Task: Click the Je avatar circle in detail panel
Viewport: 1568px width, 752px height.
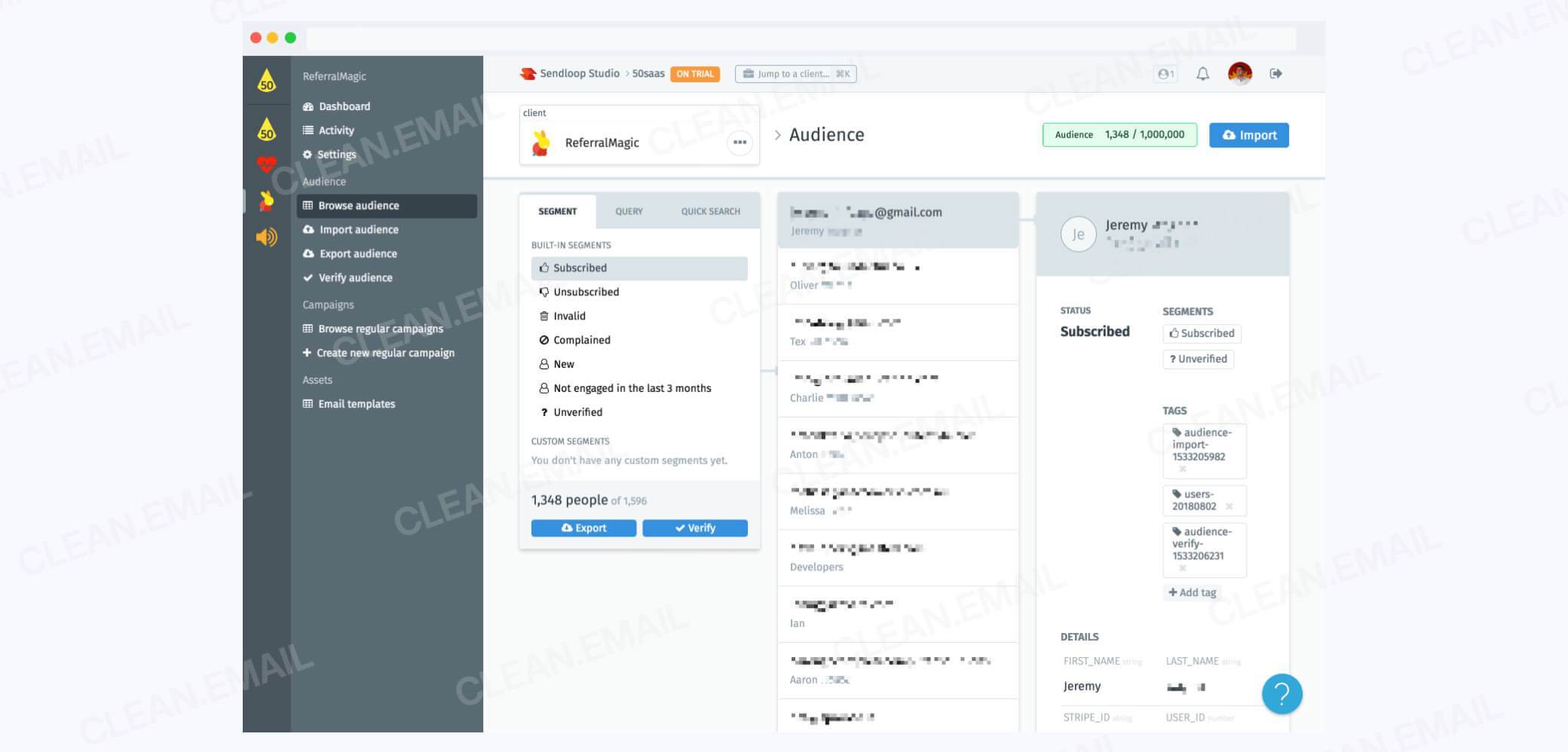Action: tap(1079, 234)
